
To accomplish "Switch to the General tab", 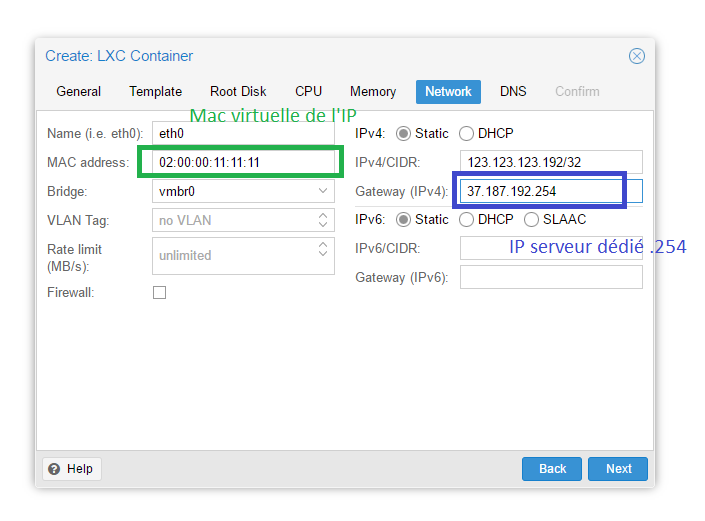I will click(78, 92).
